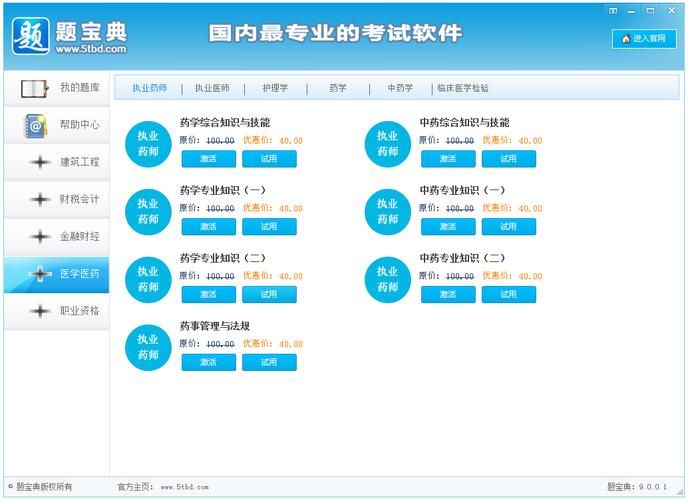Click round 执业药师 badge for 中药综合知识与技能
Viewport: 688px width, 500px height.
(x=387, y=144)
